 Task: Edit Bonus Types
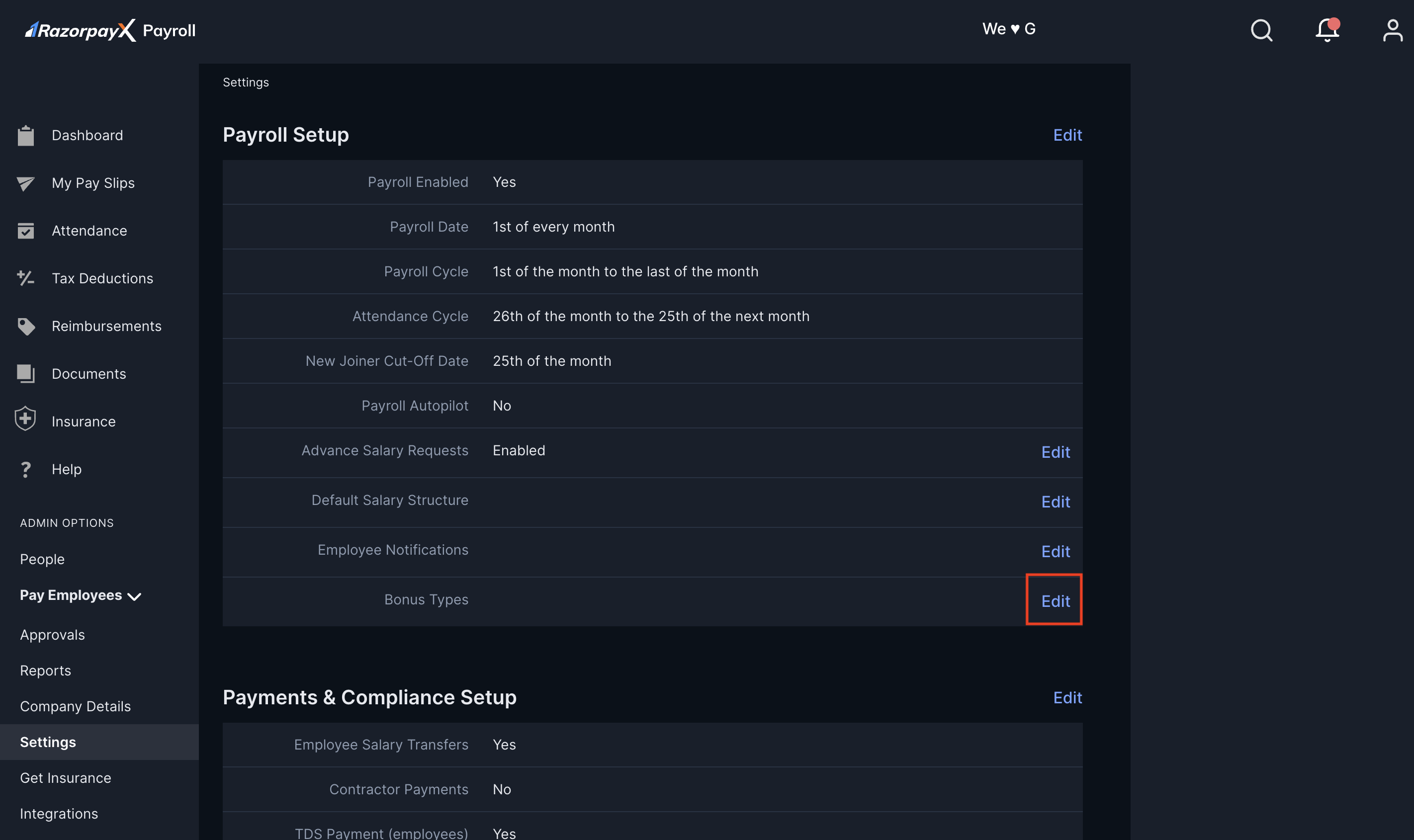pos(1056,601)
